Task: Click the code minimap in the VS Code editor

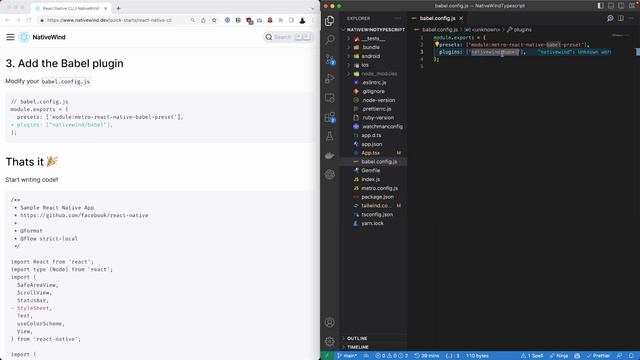Action: (x=621, y=36)
